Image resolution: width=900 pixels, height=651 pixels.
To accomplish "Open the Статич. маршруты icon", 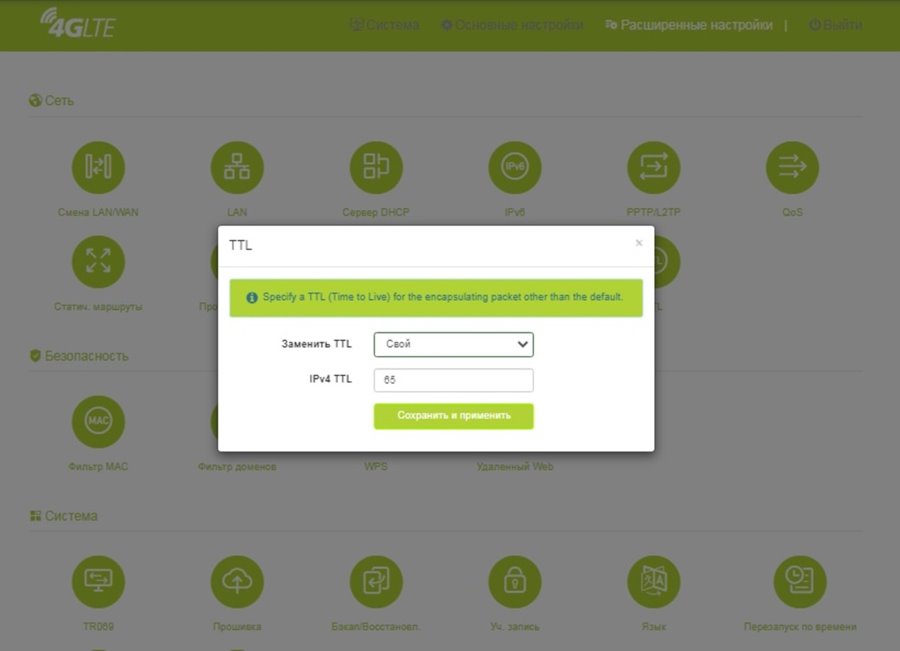I will 98,262.
